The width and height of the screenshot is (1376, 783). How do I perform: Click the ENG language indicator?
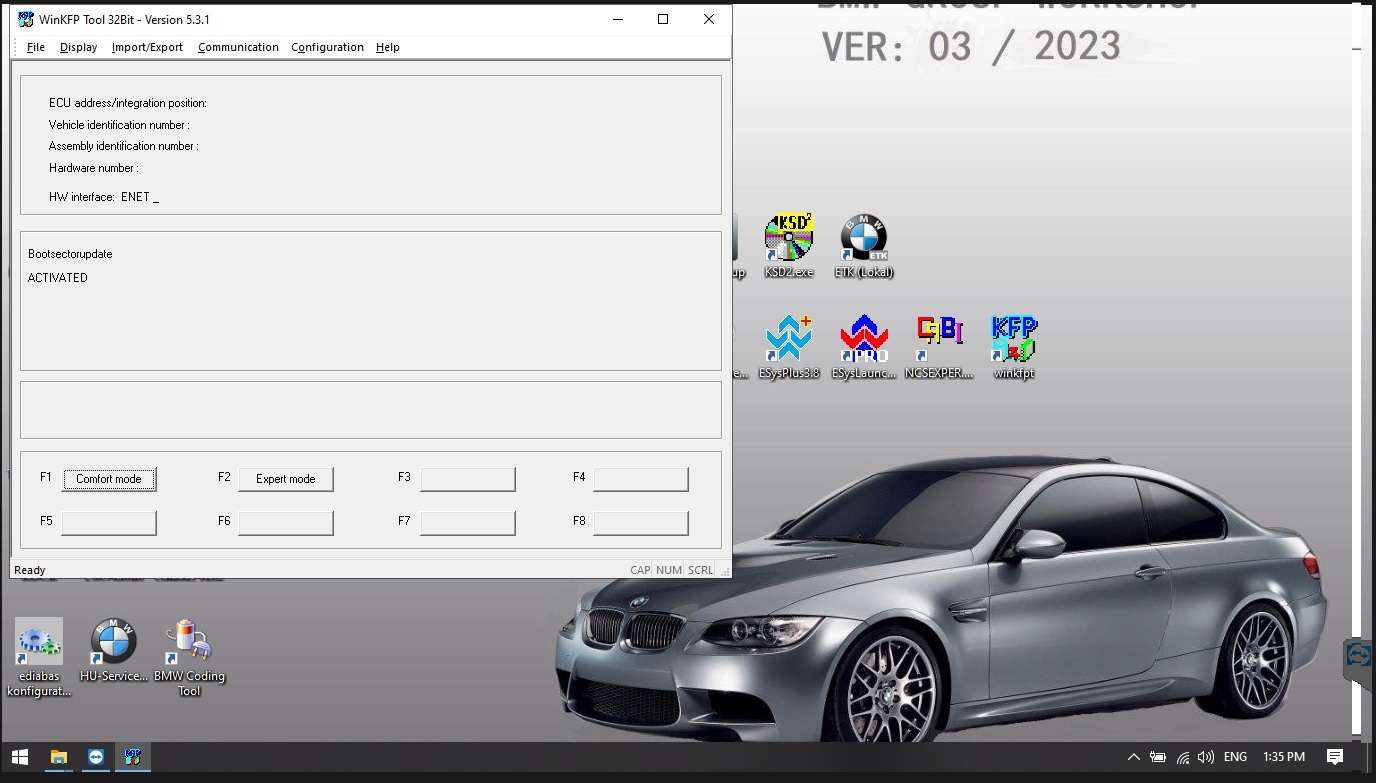(1236, 757)
